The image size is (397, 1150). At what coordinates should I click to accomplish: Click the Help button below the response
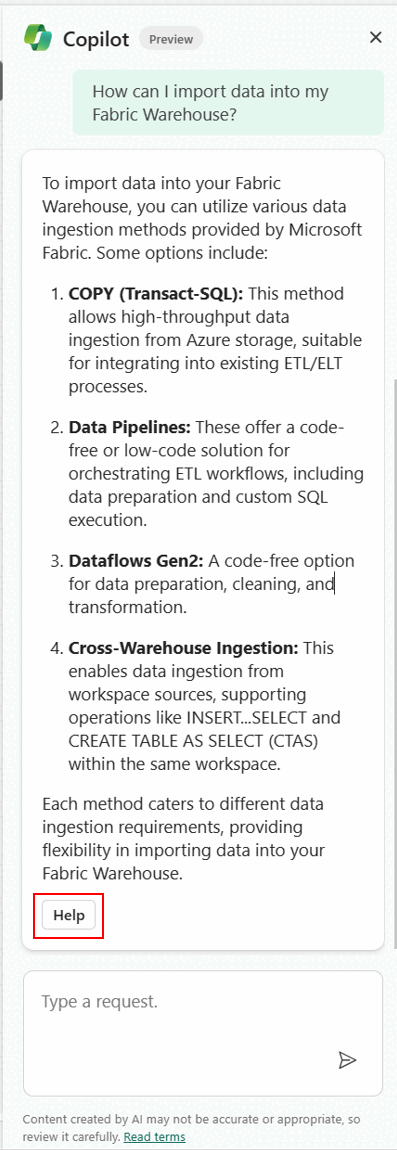(x=69, y=915)
